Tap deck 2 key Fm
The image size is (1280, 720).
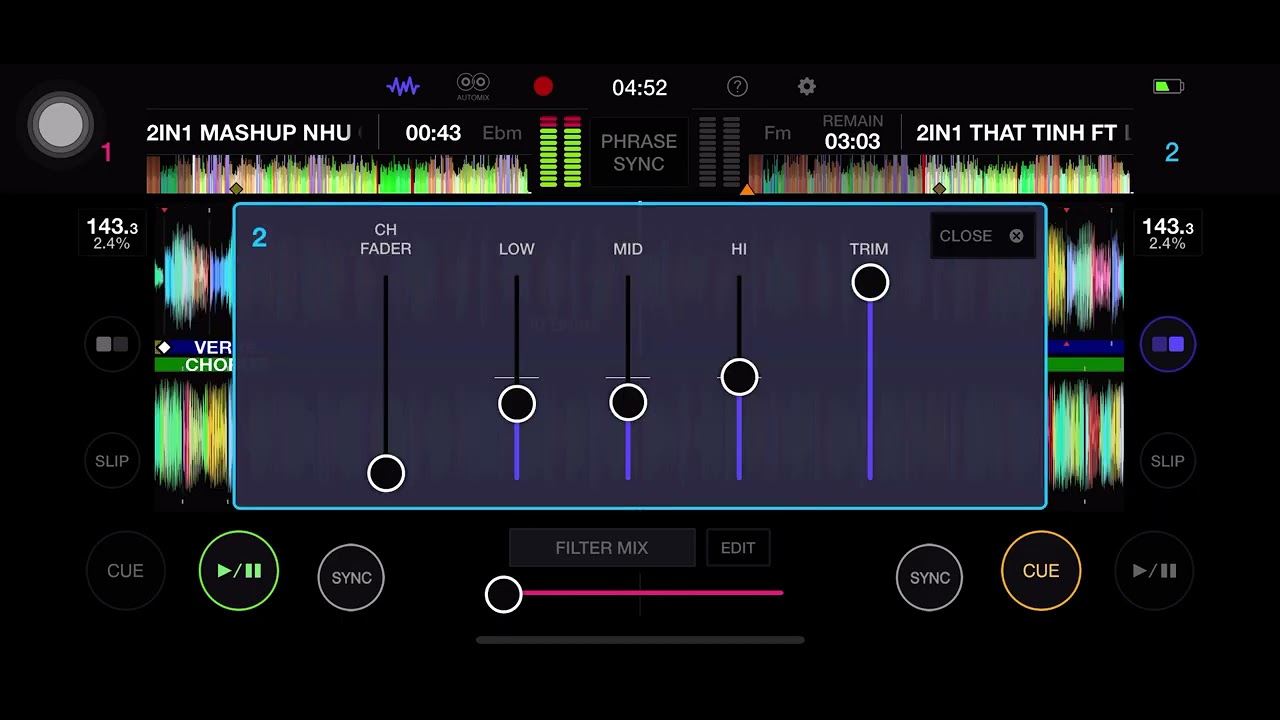(777, 133)
